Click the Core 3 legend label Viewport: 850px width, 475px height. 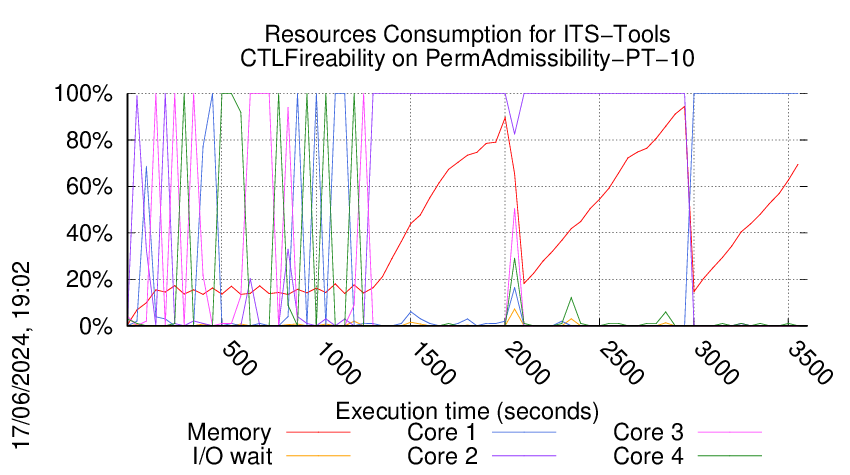point(648,433)
